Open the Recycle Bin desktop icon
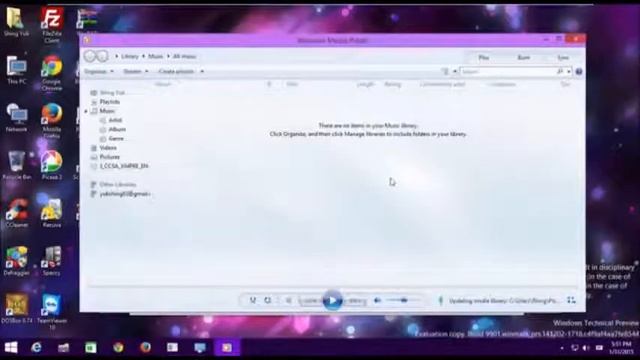The width and height of the screenshot is (640, 360). point(17,165)
